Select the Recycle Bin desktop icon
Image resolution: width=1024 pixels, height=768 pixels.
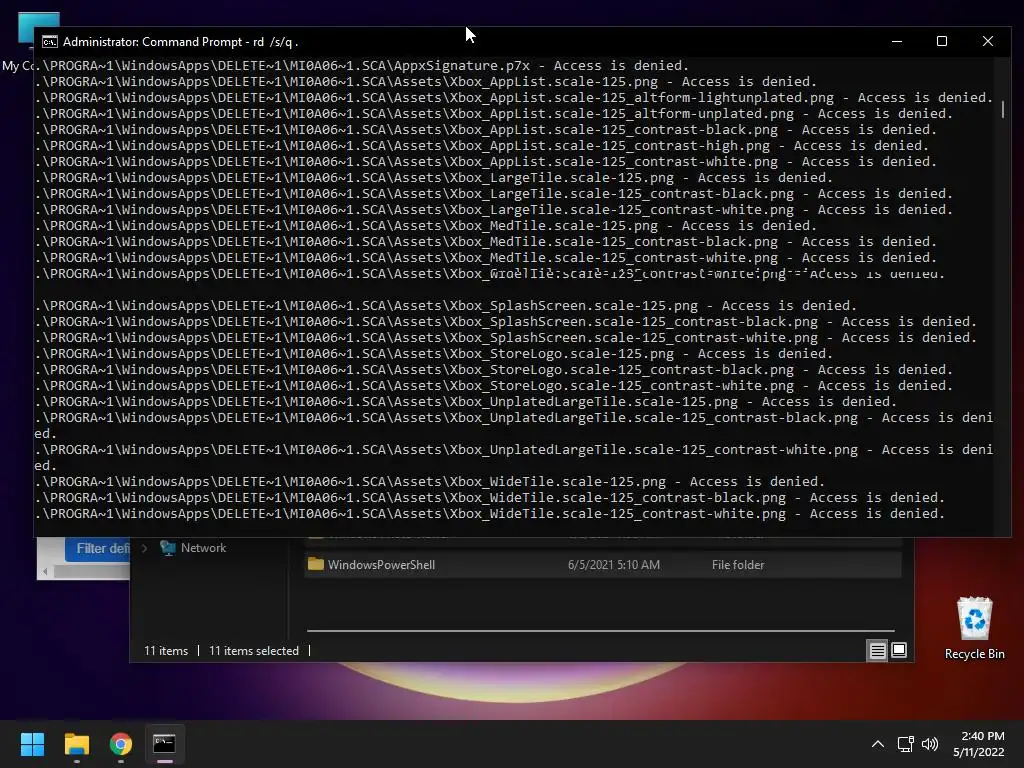[x=974, y=628]
